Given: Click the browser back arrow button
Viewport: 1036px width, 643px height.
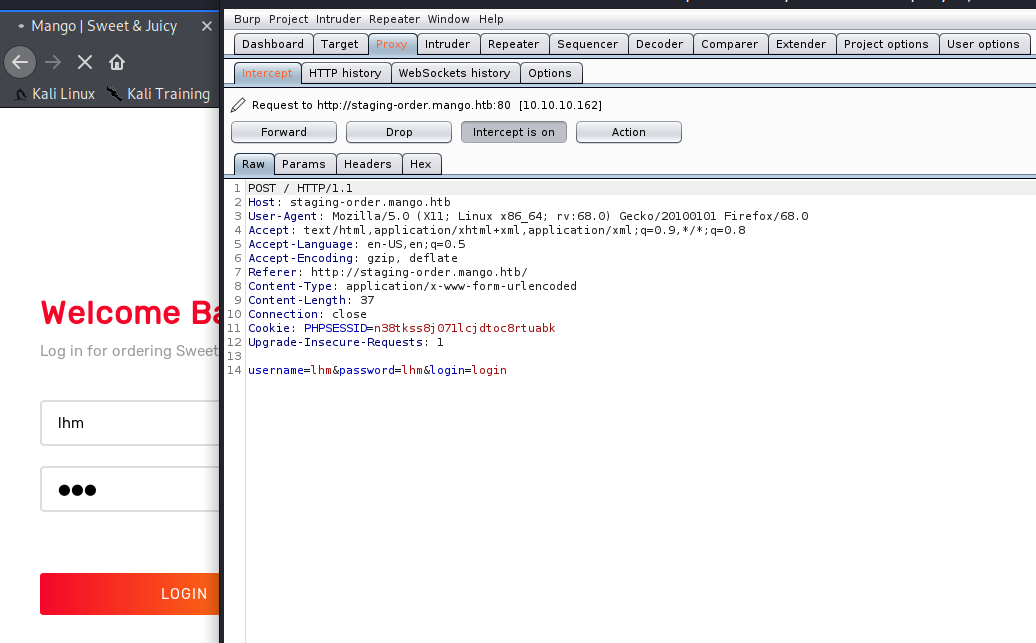Looking at the screenshot, I should [x=20, y=62].
